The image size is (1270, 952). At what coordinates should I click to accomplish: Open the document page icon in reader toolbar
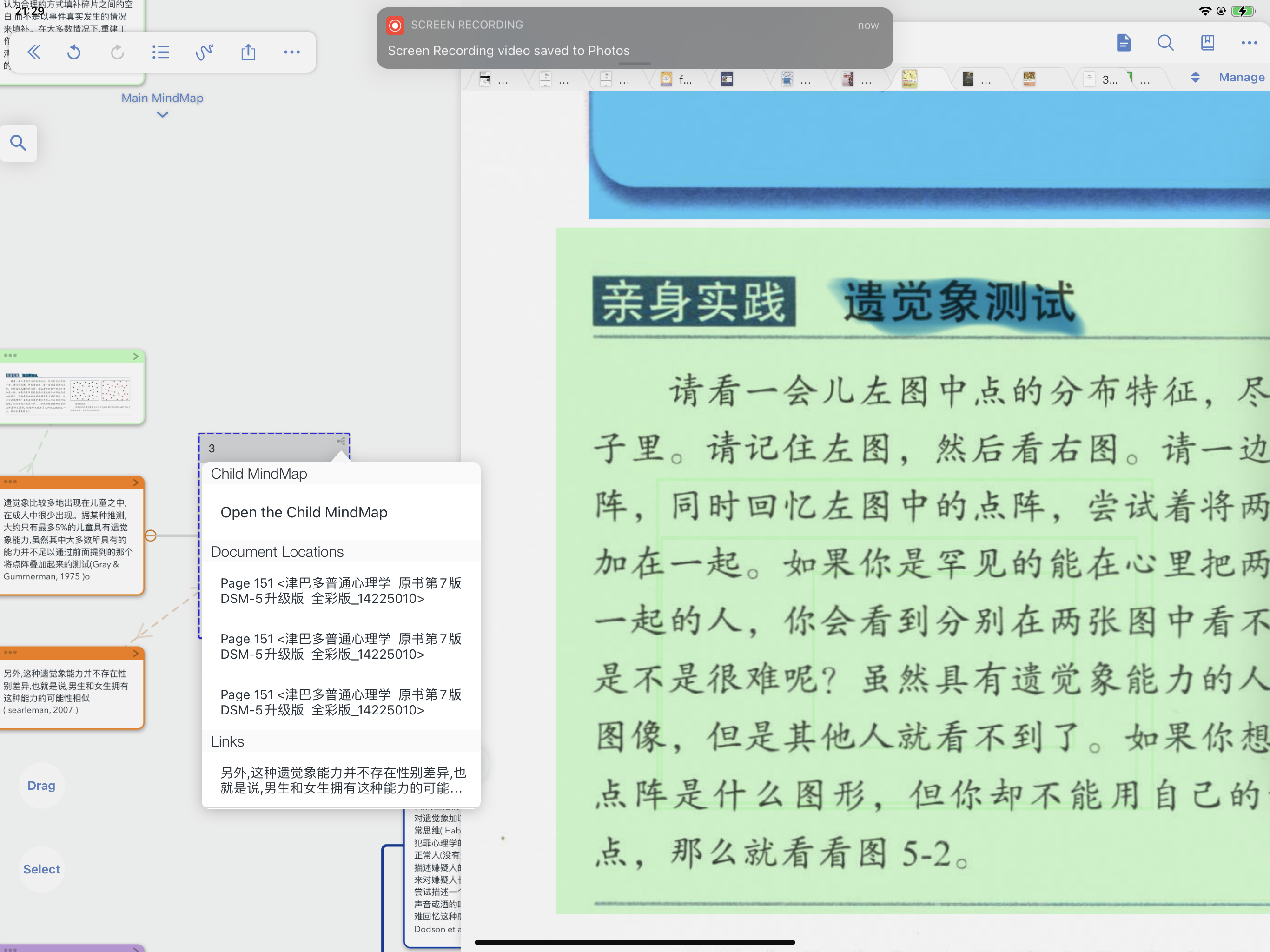(x=1124, y=42)
